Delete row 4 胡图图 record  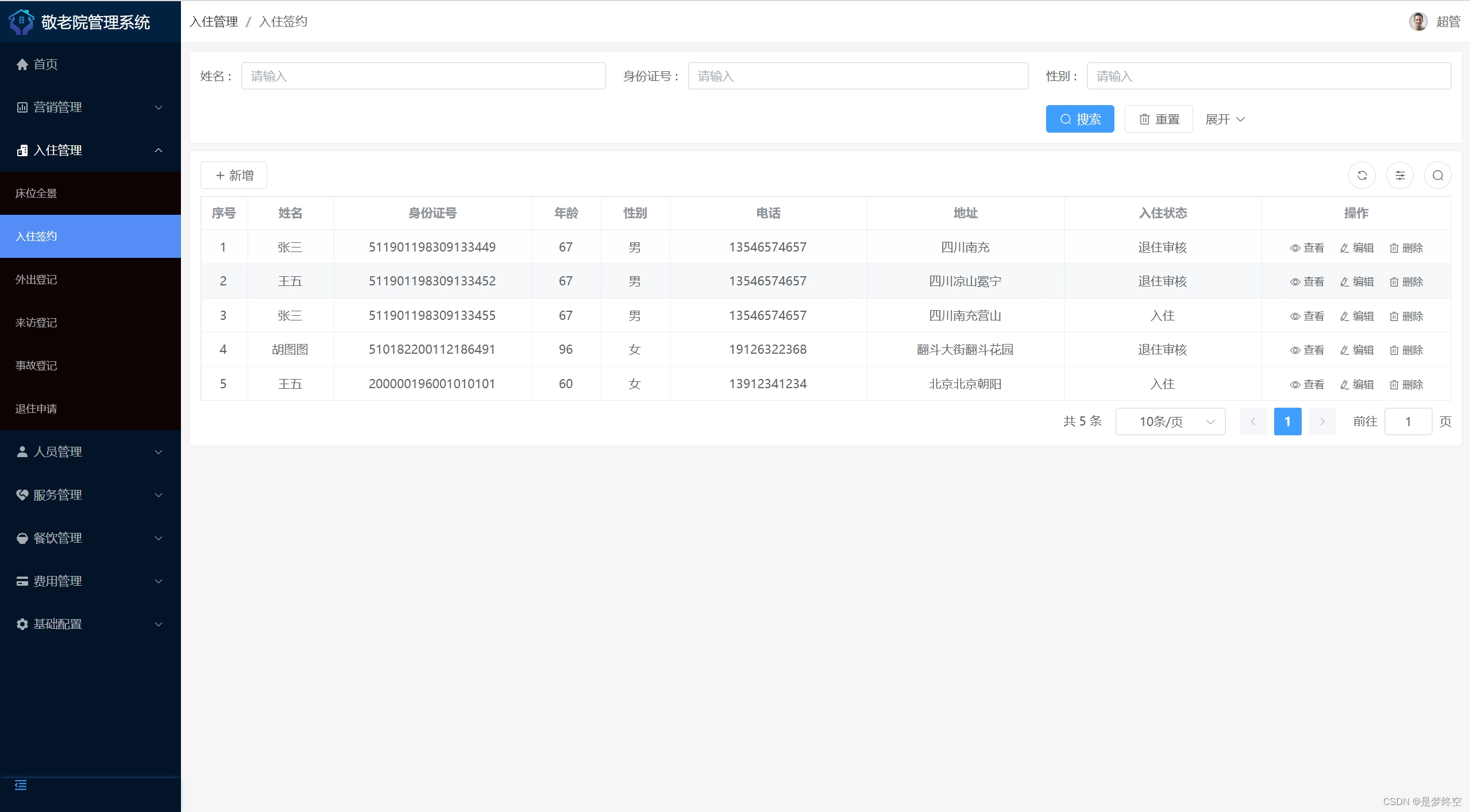[x=1406, y=350]
